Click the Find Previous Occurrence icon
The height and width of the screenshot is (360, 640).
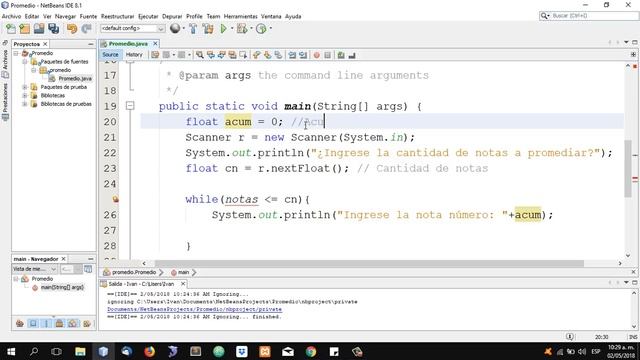(x=211, y=55)
